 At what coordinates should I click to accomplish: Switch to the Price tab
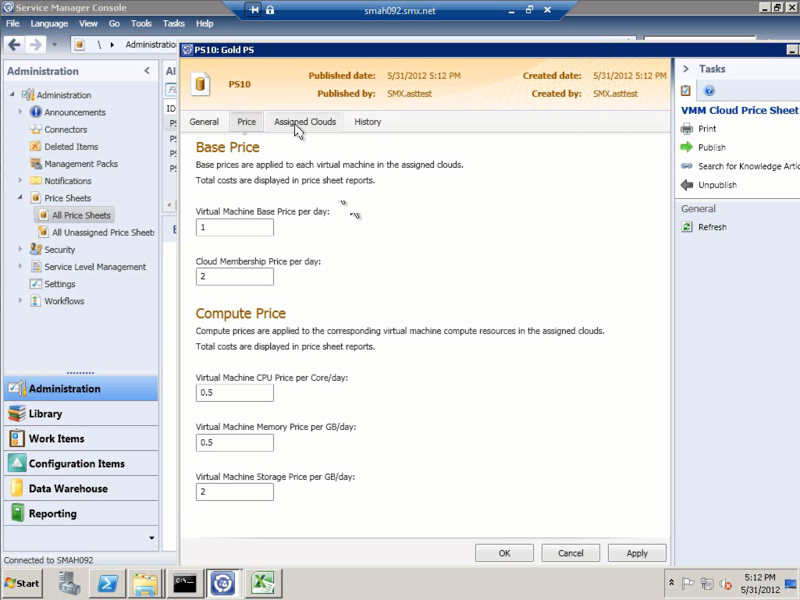click(246, 122)
